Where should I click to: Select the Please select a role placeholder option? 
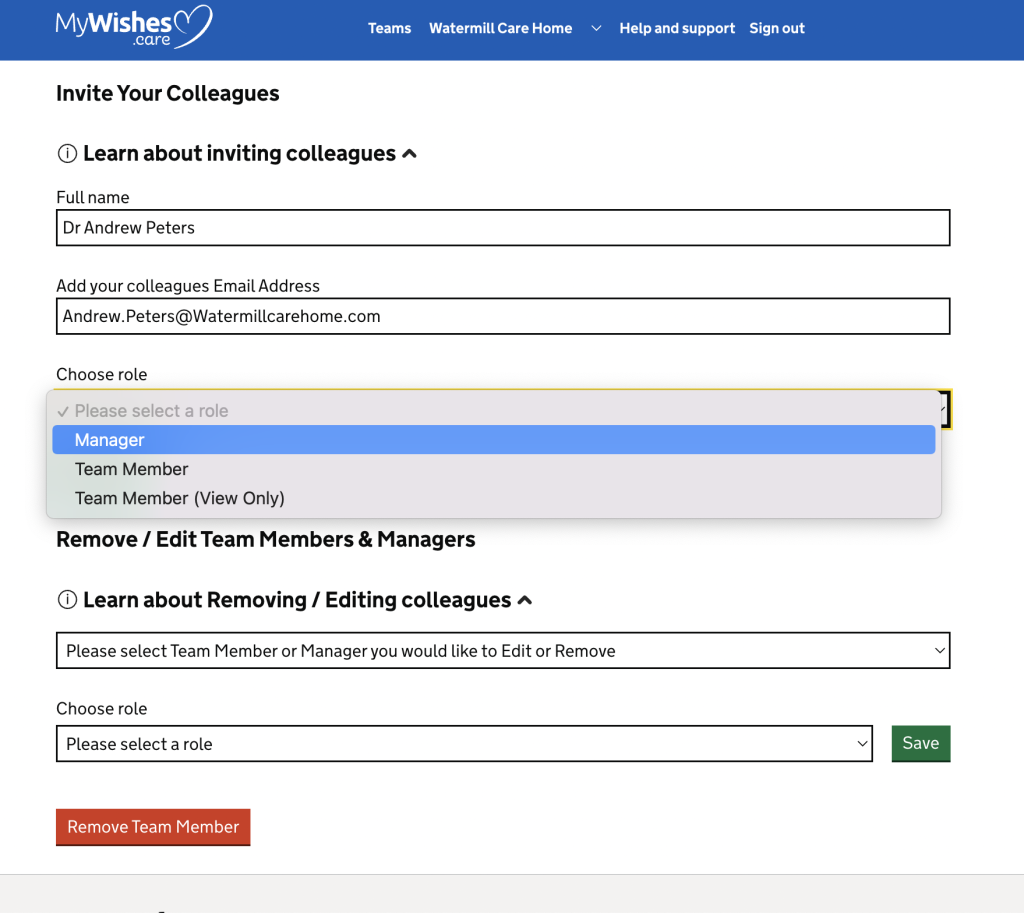tap(151, 411)
